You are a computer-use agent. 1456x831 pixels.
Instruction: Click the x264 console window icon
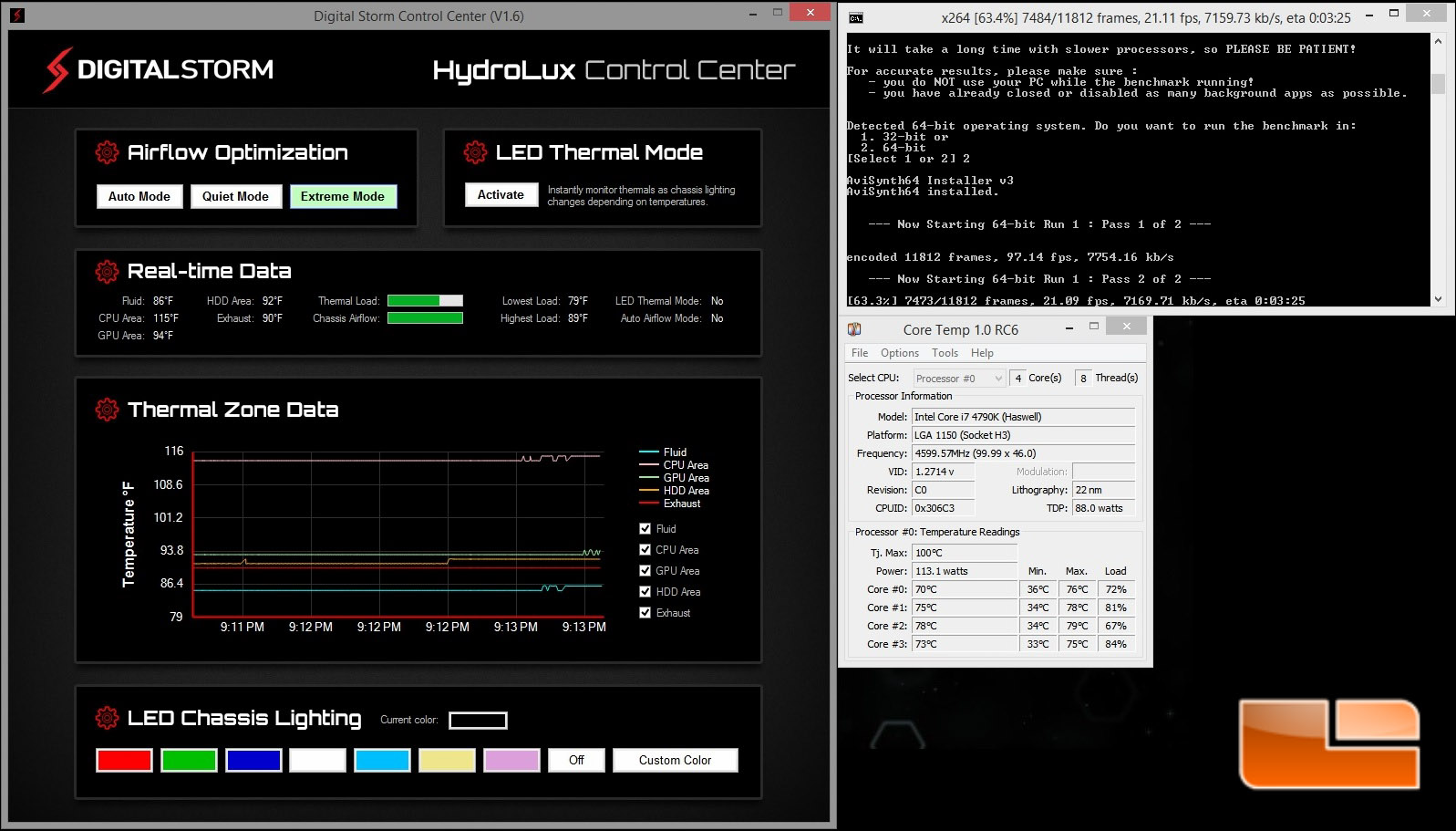pos(855,17)
